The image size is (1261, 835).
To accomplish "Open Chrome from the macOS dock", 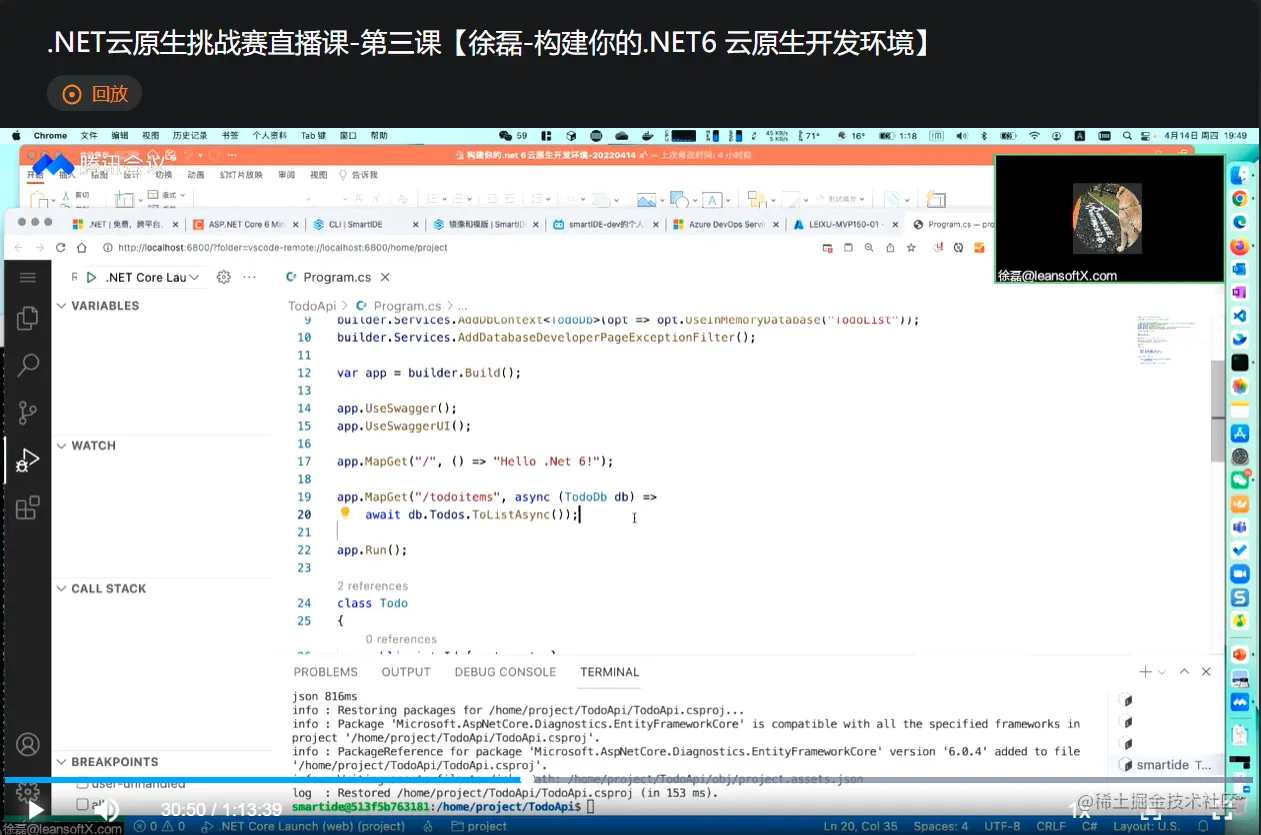I will coord(1240,198).
